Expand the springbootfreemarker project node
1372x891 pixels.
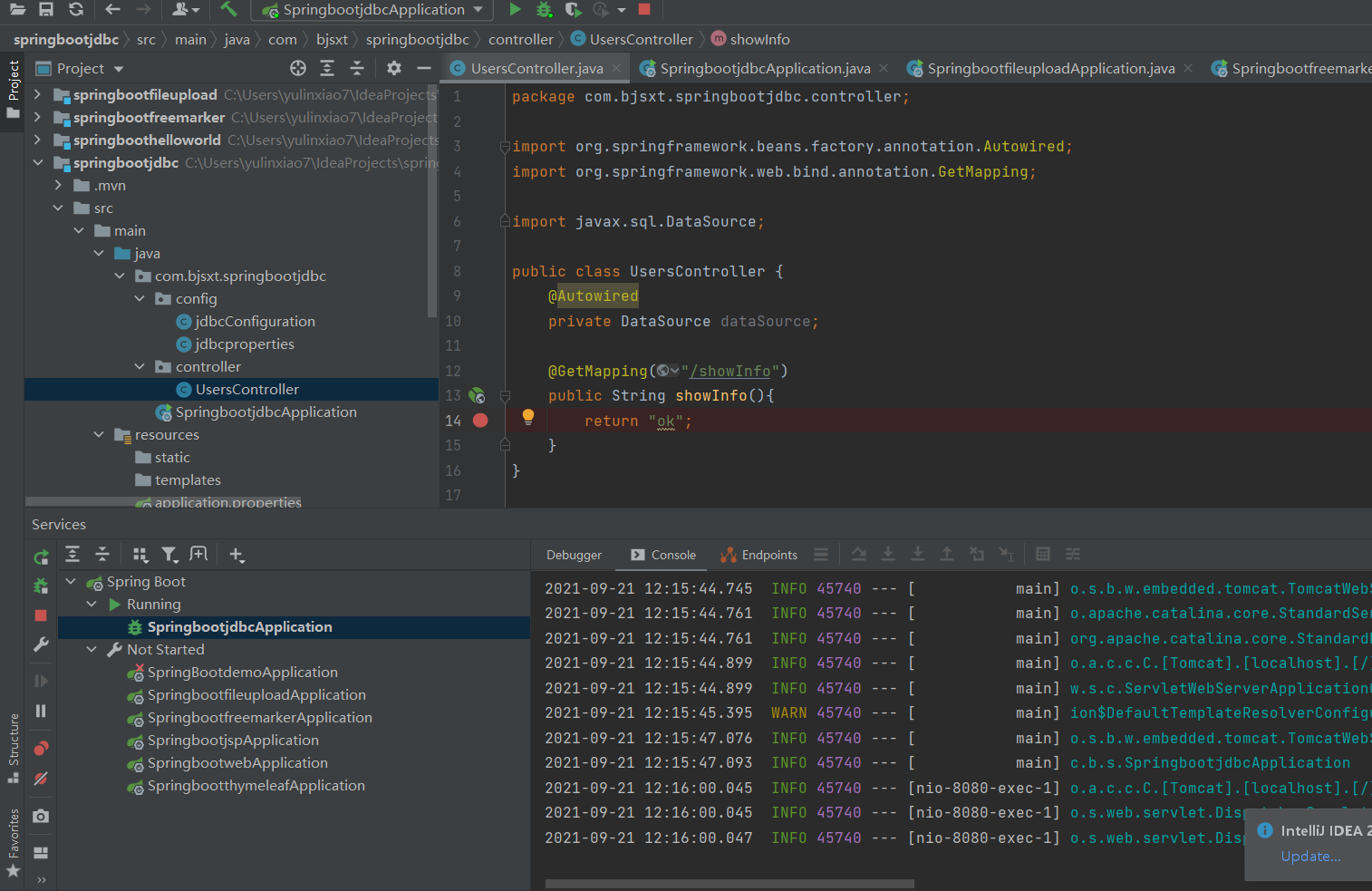[x=37, y=117]
